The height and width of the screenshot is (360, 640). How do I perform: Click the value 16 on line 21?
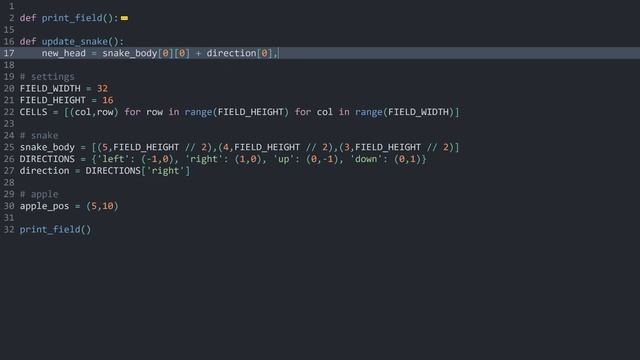pyautogui.click(x=108, y=100)
